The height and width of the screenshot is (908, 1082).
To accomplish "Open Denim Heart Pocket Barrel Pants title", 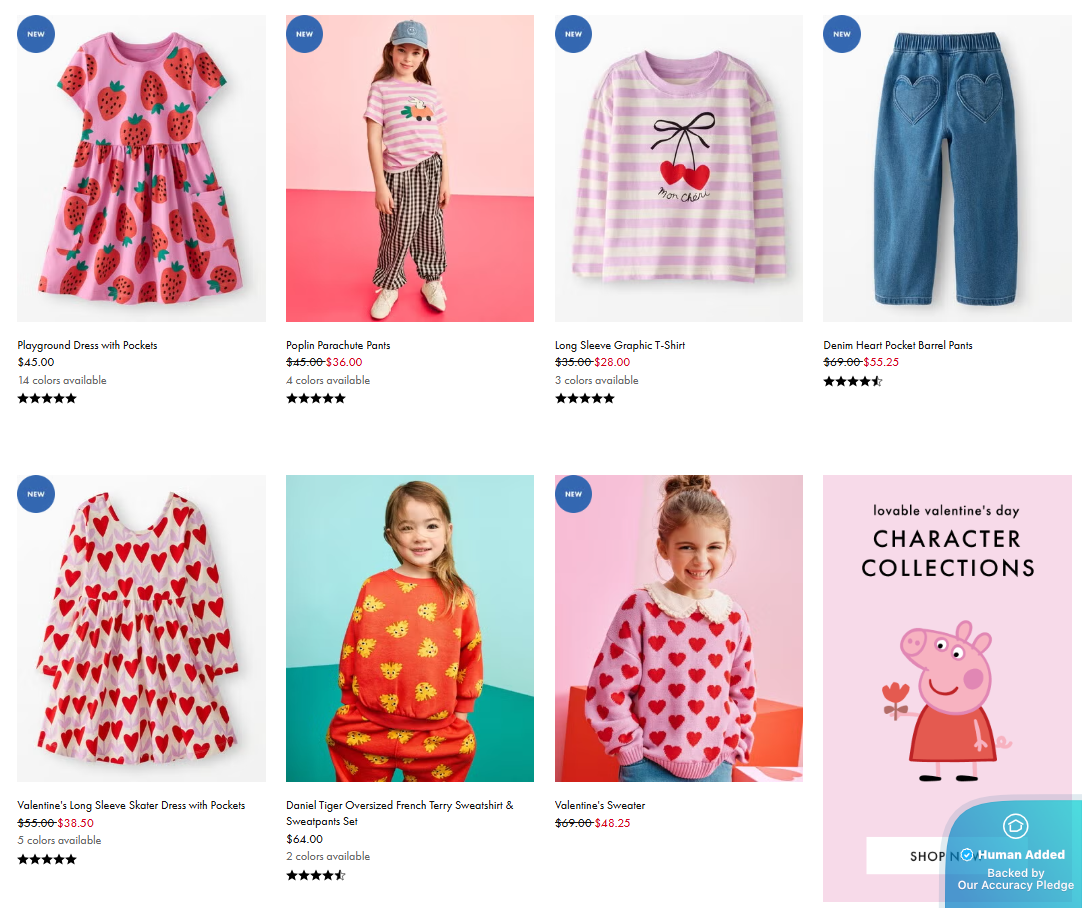I will pyautogui.click(x=898, y=345).
